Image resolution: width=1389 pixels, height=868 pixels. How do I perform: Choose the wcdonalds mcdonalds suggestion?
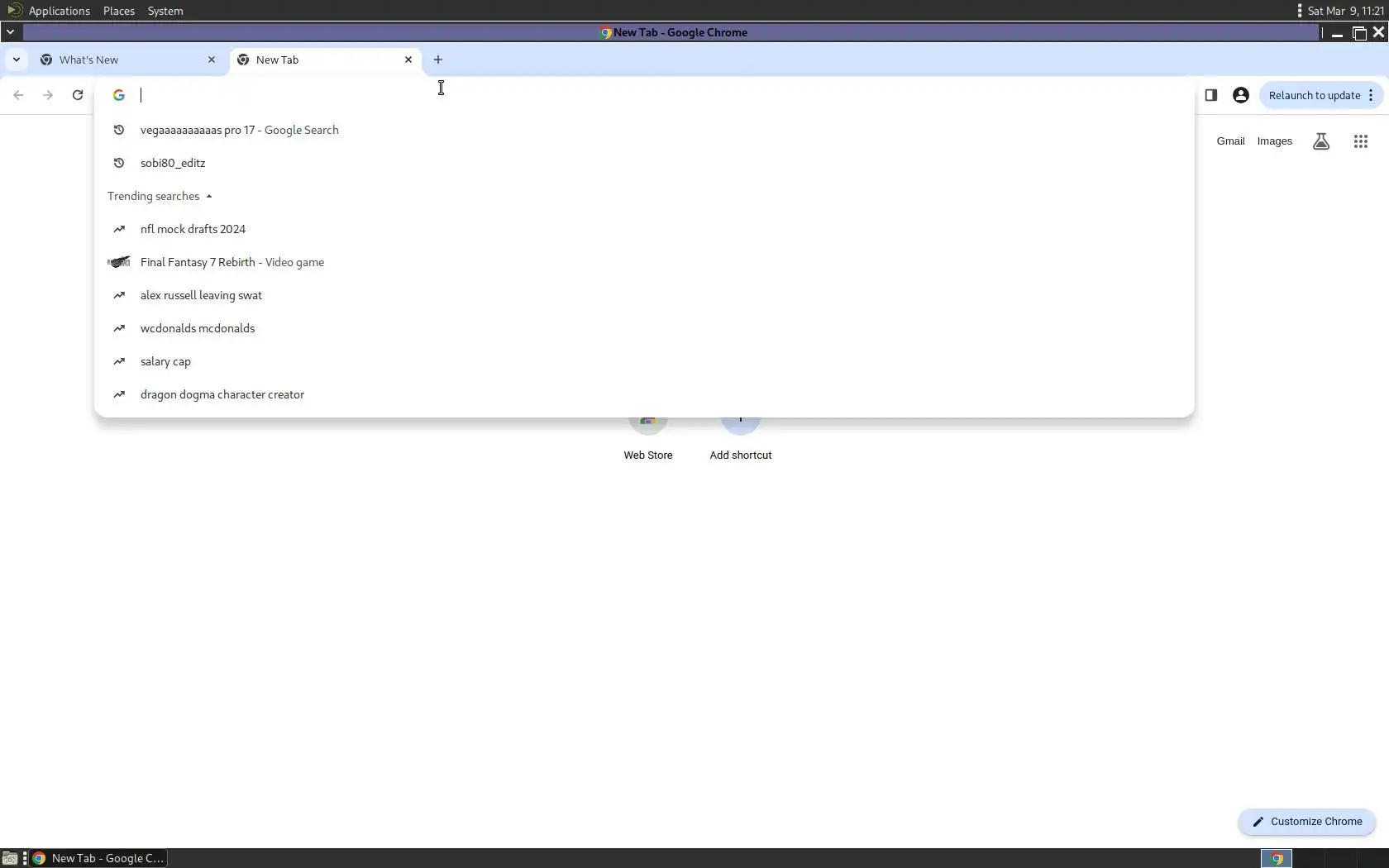click(644, 328)
